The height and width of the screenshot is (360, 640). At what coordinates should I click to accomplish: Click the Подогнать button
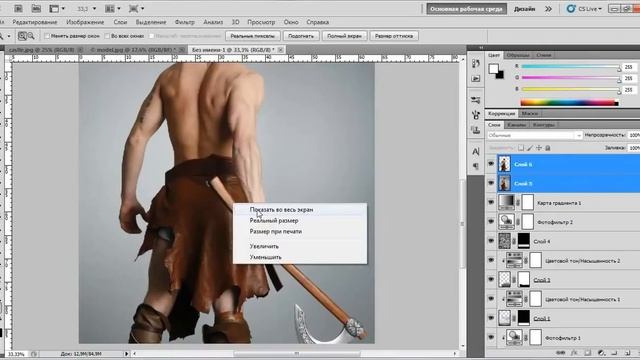(301, 36)
